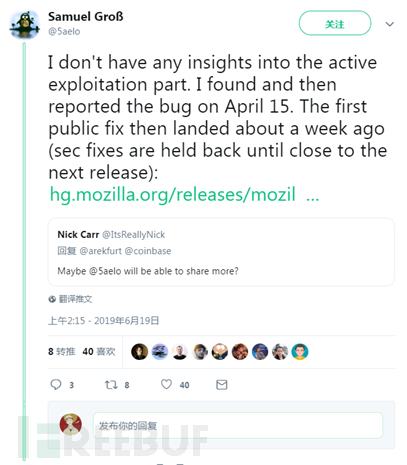Open the last teal avatar in likers row

coord(300,352)
